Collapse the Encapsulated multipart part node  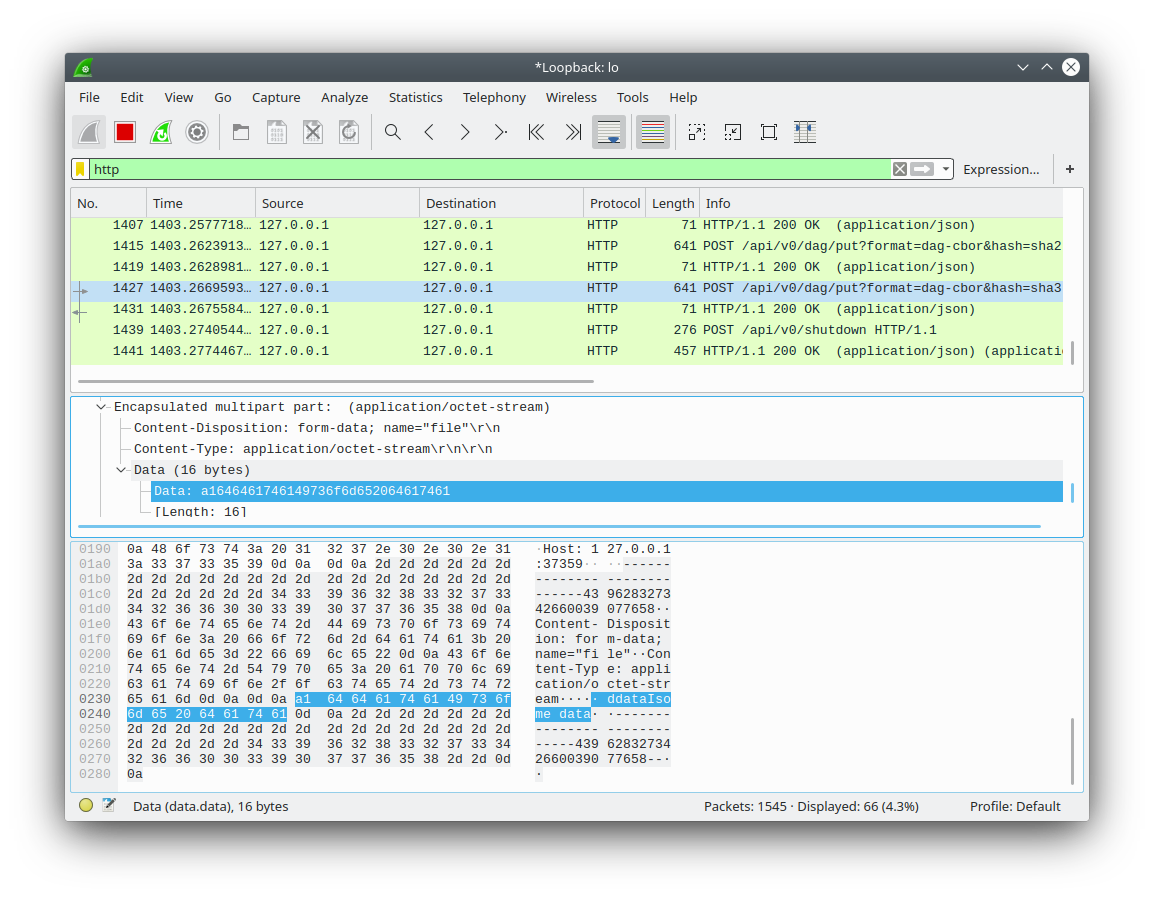100,406
